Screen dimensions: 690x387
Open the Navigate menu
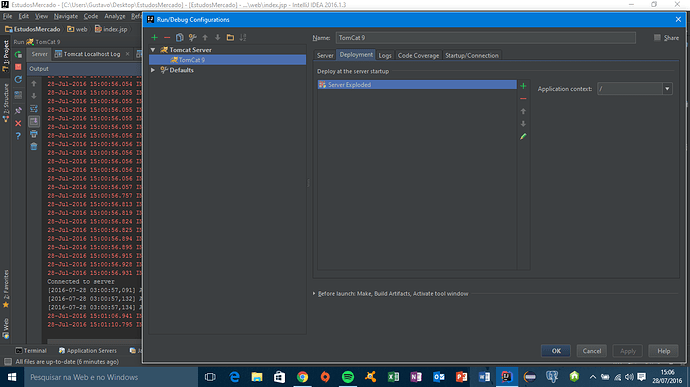click(x=66, y=16)
